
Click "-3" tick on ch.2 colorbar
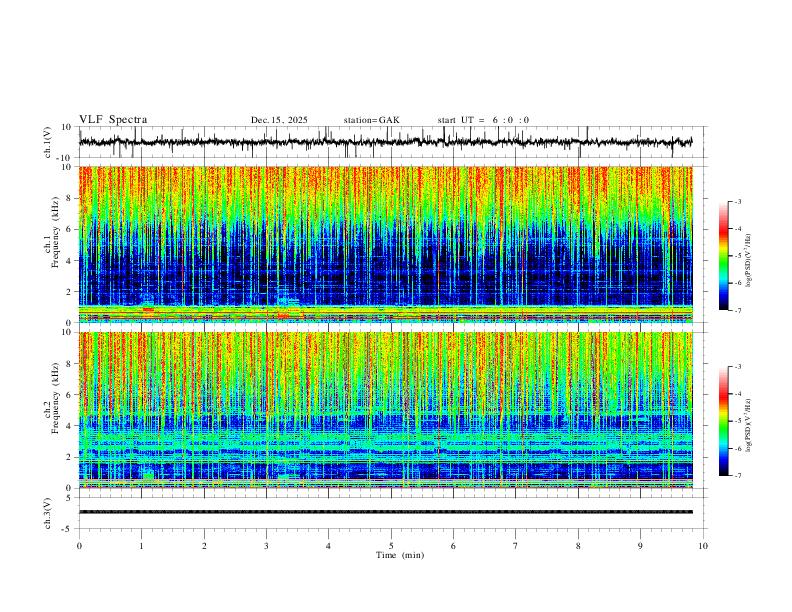pyautogui.click(x=738, y=367)
